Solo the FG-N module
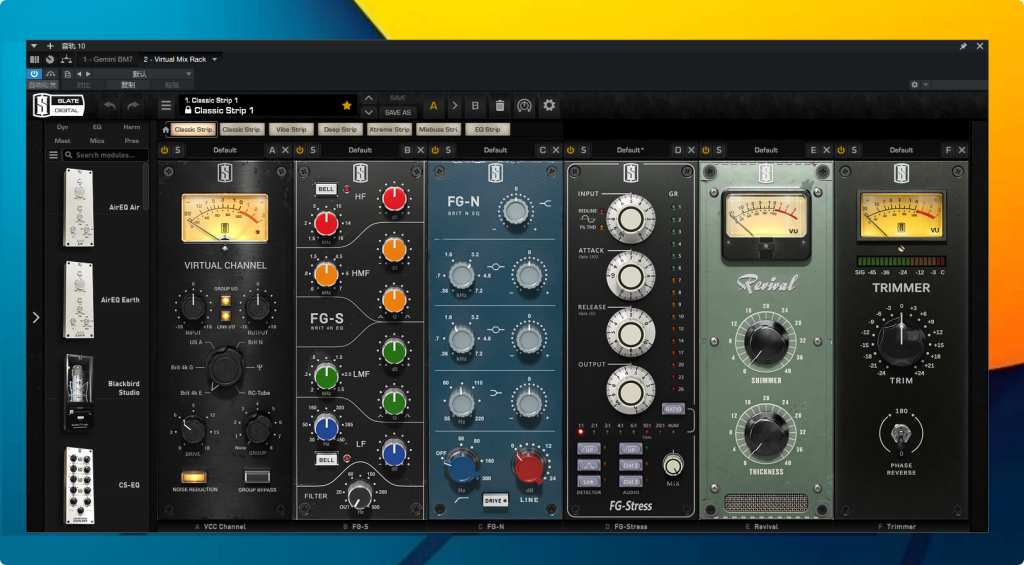 point(448,150)
